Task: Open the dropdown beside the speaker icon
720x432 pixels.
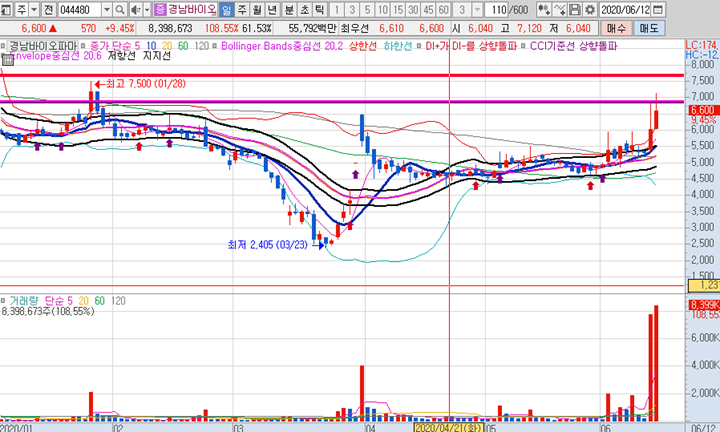Action: [x=147, y=9]
